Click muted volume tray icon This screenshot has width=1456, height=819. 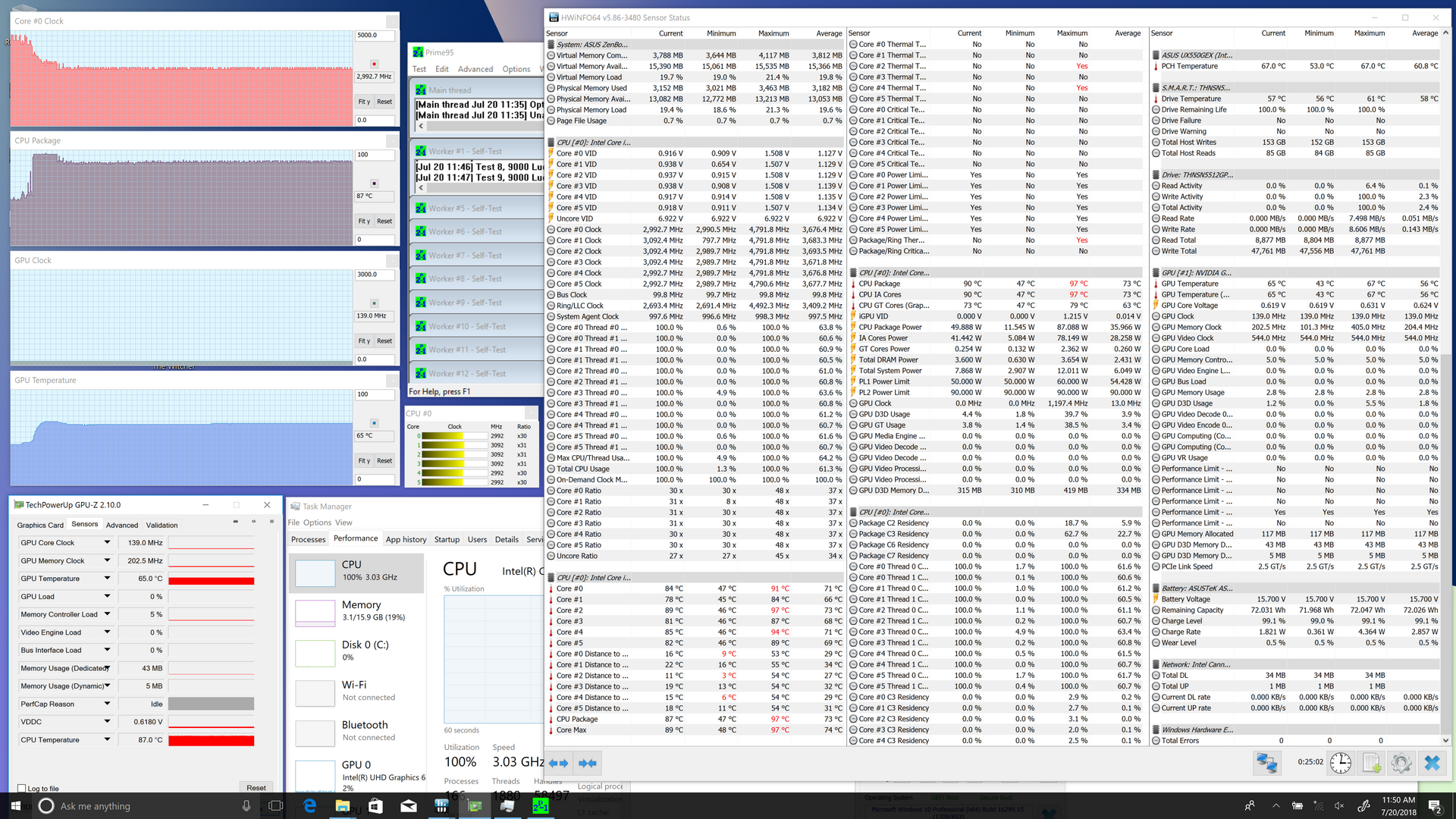pyautogui.click(x=1339, y=806)
